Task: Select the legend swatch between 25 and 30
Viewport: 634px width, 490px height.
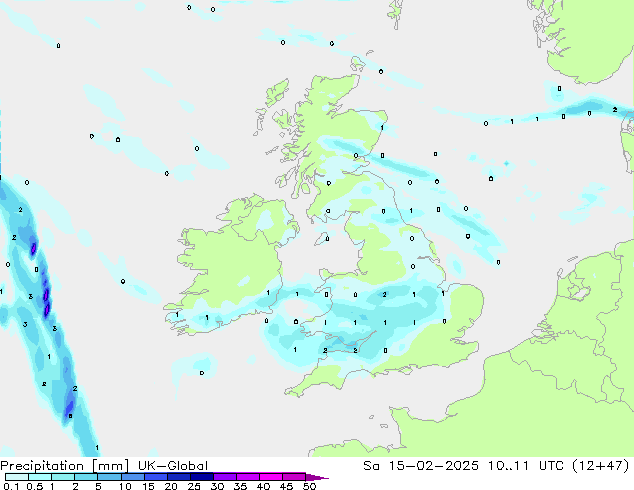Action: click(x=202, y=477)
